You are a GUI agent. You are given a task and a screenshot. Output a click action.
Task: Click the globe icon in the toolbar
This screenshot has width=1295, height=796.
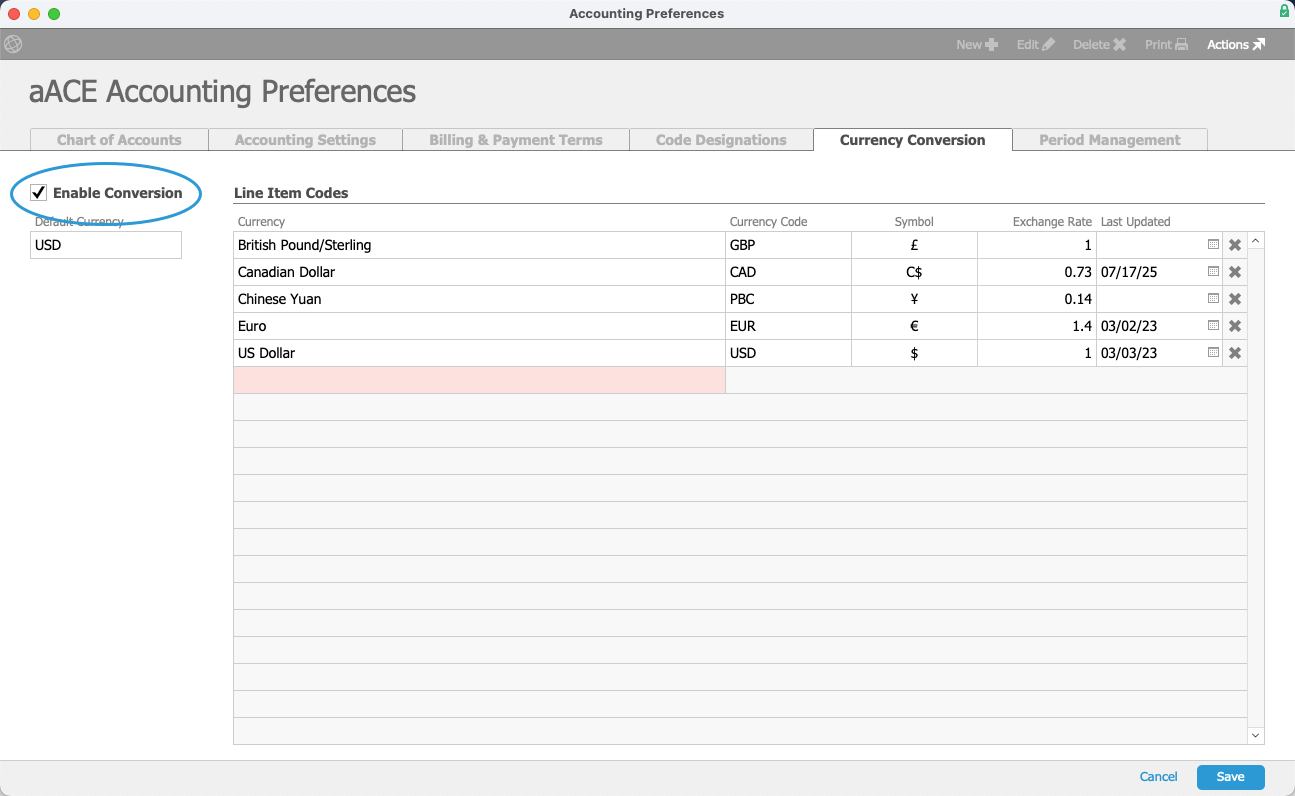tap(13, 44)
